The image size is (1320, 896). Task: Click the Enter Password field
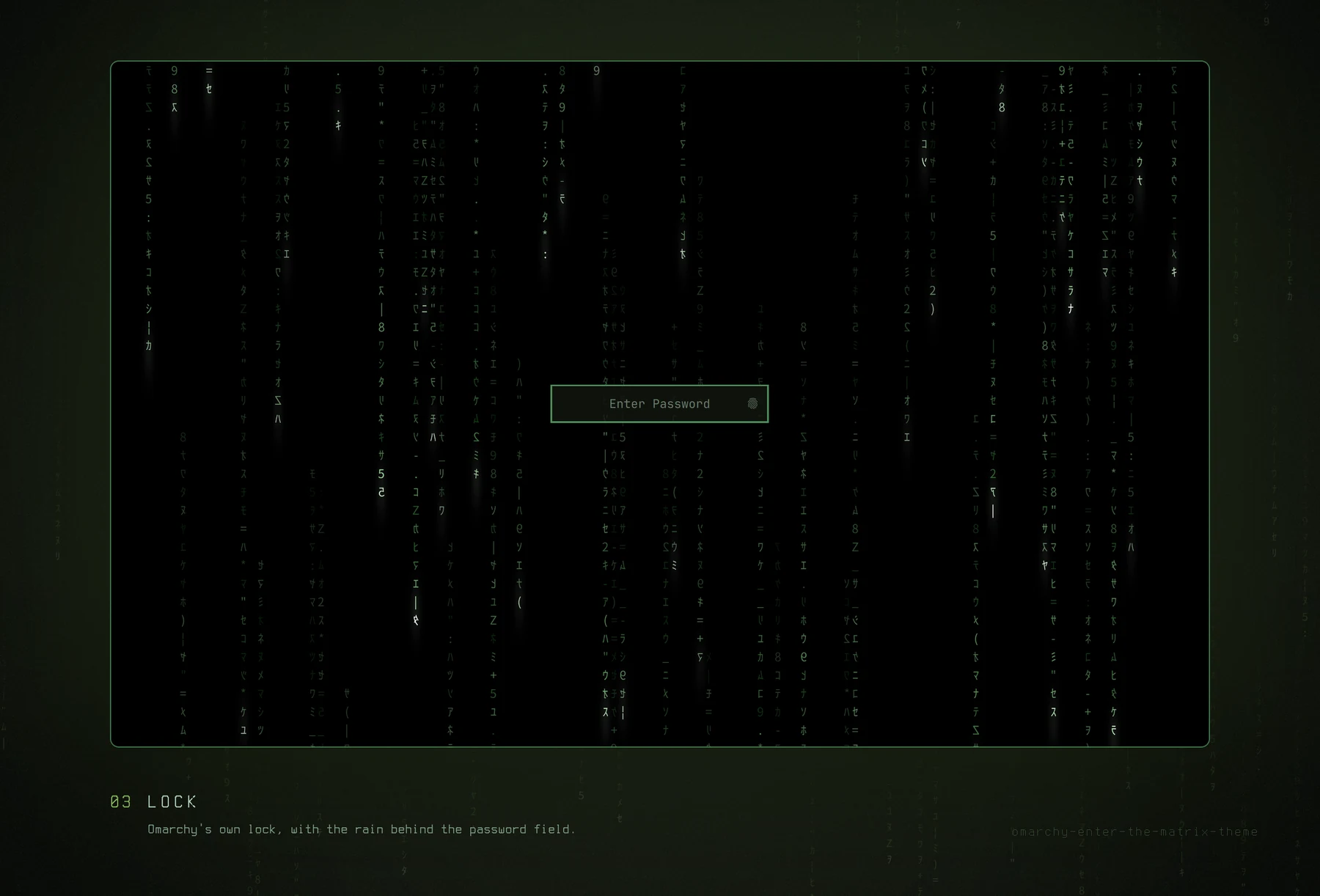pos(659,404)
